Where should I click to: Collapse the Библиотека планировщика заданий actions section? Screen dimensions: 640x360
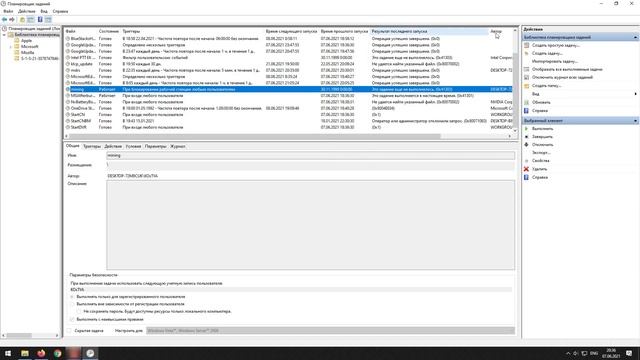pos(636,38)
